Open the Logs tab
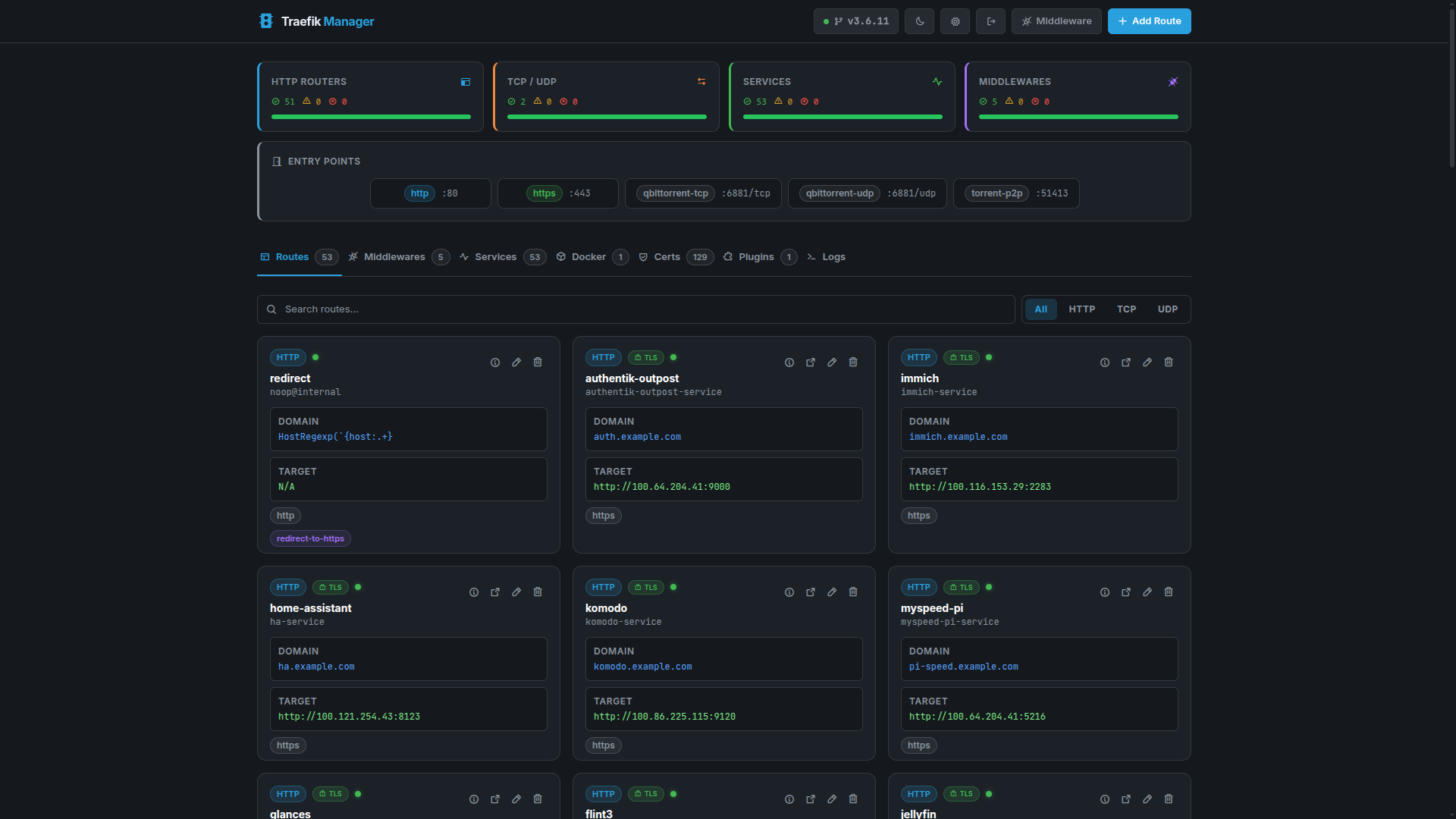This screenshot has width=1456, height=819. (x=833, y=257)
